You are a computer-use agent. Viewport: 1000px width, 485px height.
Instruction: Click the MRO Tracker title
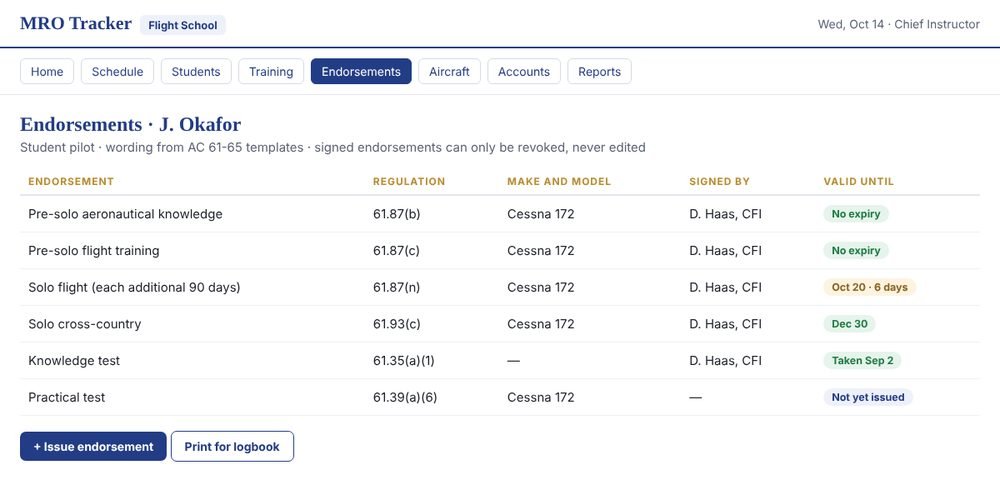click(x=76, y=24)
